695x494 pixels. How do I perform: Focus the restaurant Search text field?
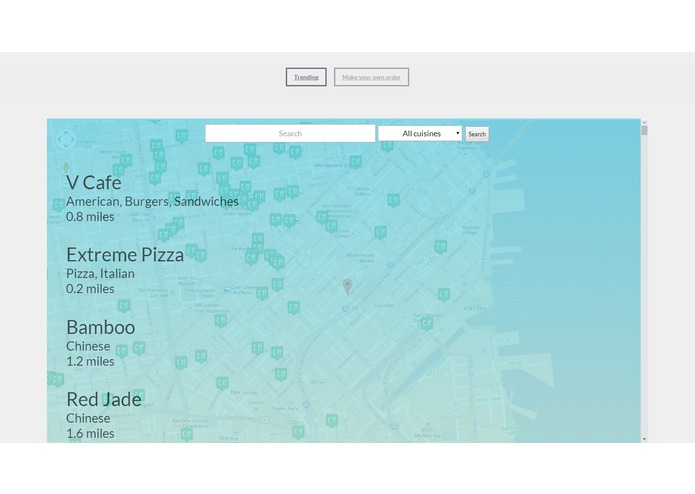[290, 133]
